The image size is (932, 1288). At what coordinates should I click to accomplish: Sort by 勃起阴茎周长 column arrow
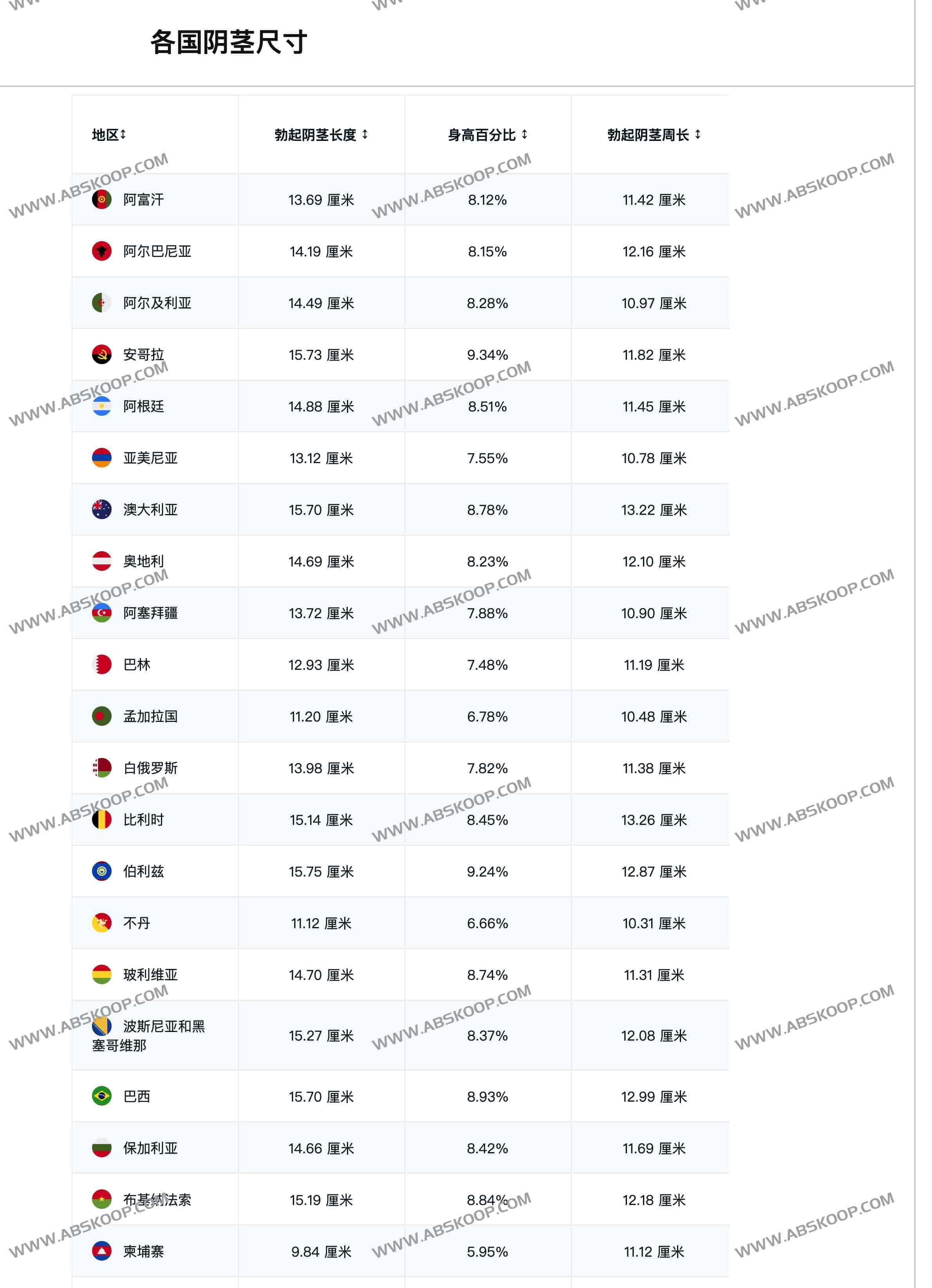(x=697, y=135)
